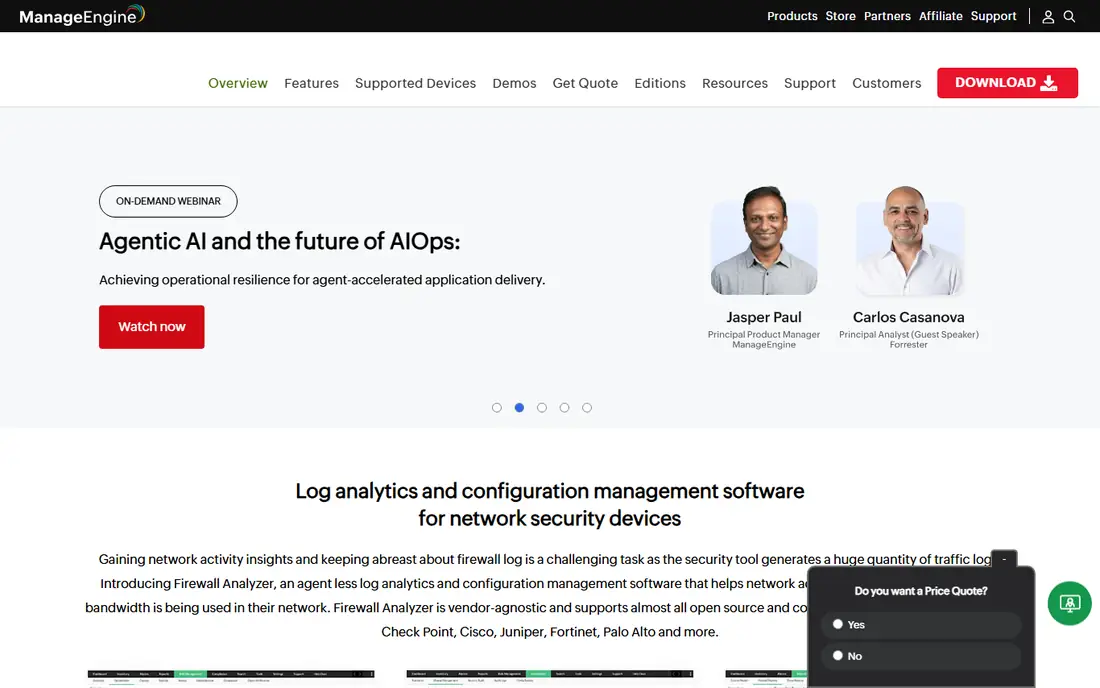Click the green screen-share chat icon

(x=1069, y=603)
